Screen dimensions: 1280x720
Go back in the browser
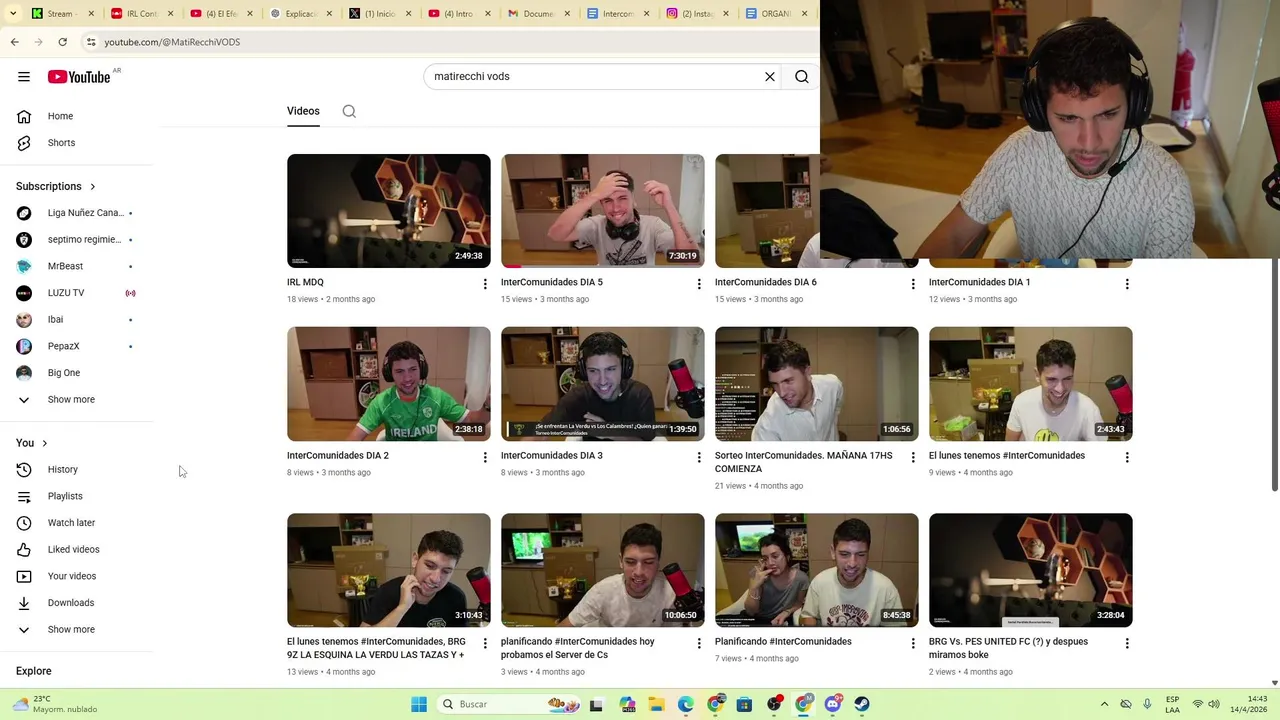14,42
